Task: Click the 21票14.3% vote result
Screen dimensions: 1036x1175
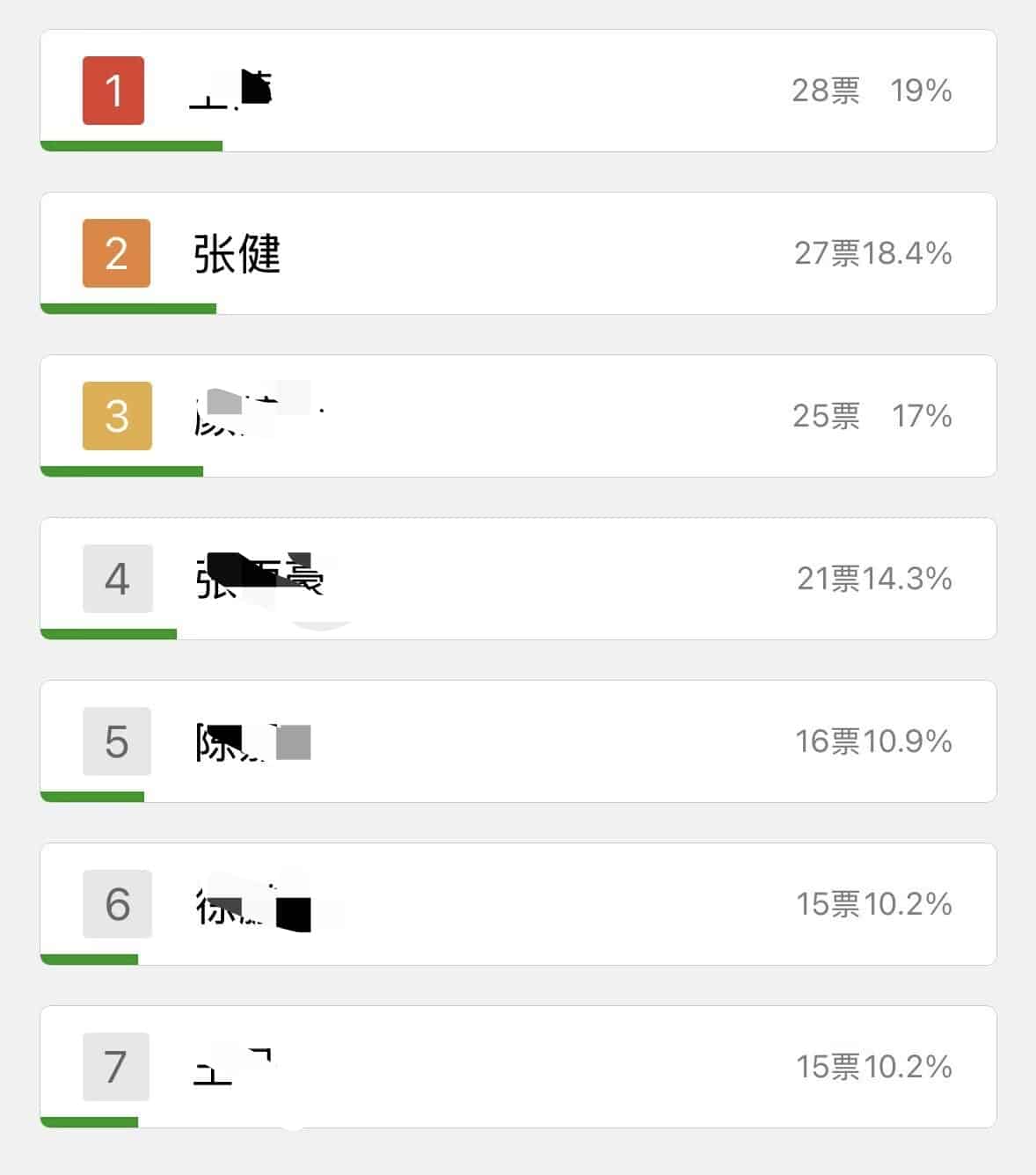Action: pos(874,579)
